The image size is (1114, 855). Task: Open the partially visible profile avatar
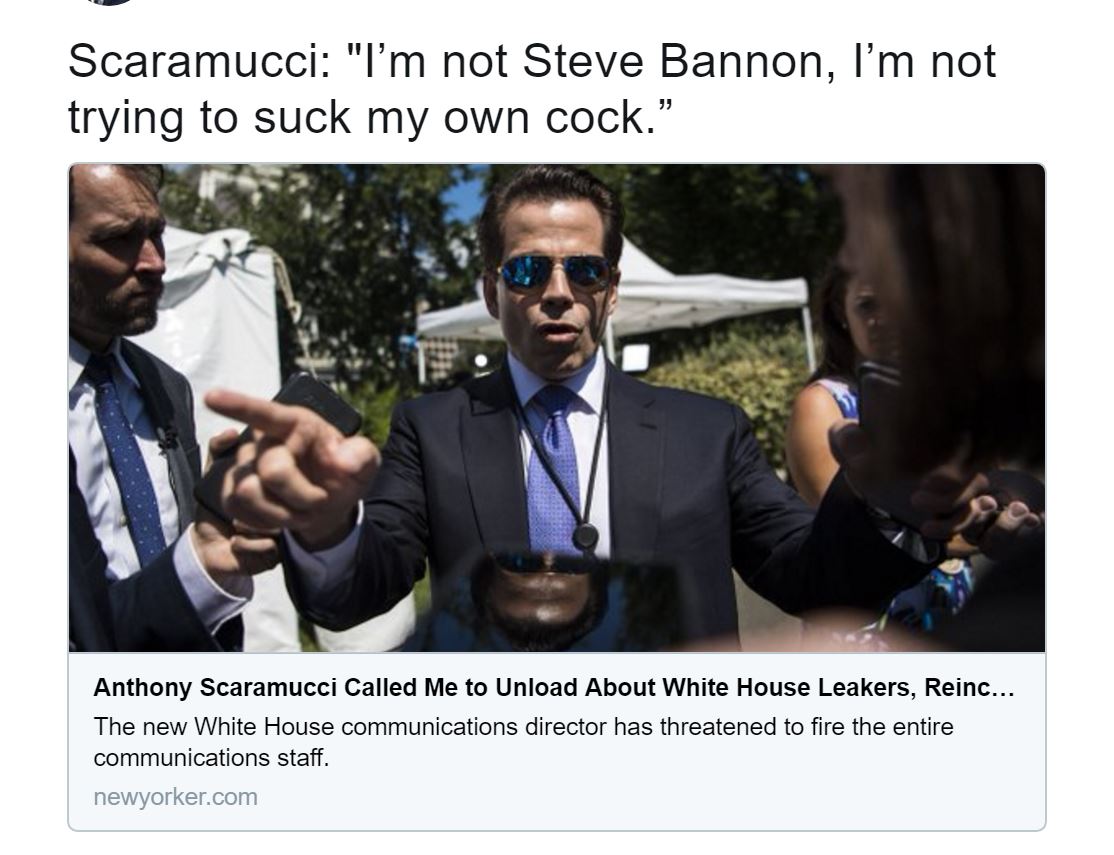(110, 2)
